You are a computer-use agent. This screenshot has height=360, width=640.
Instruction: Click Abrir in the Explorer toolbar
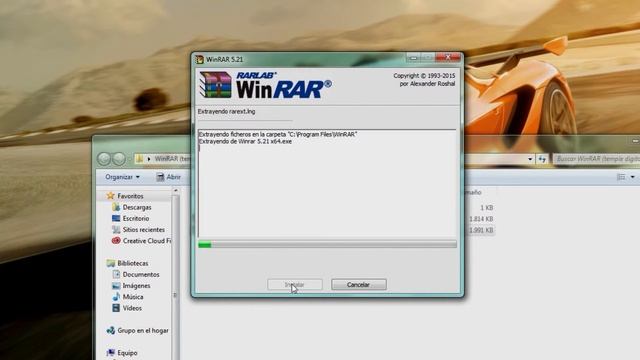point(169,177)
